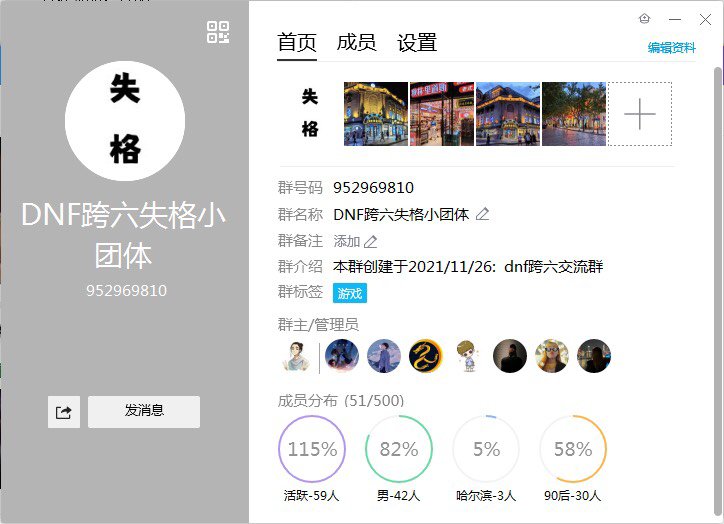Click the 哈尔滨-3人 label

[486, 496]
